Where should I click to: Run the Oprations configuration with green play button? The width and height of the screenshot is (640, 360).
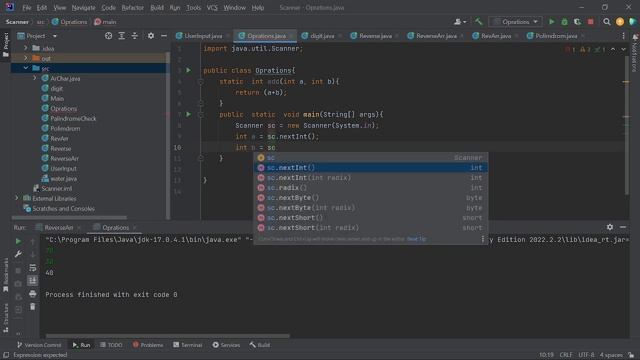coord(551,22)
